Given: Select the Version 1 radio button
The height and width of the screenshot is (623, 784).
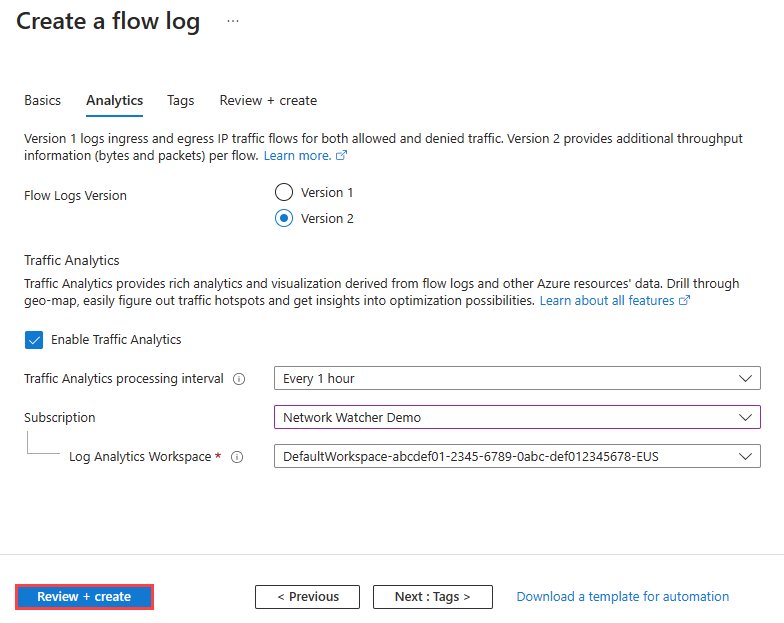Looking at the screenshot, I should click(x=284, y=192).
